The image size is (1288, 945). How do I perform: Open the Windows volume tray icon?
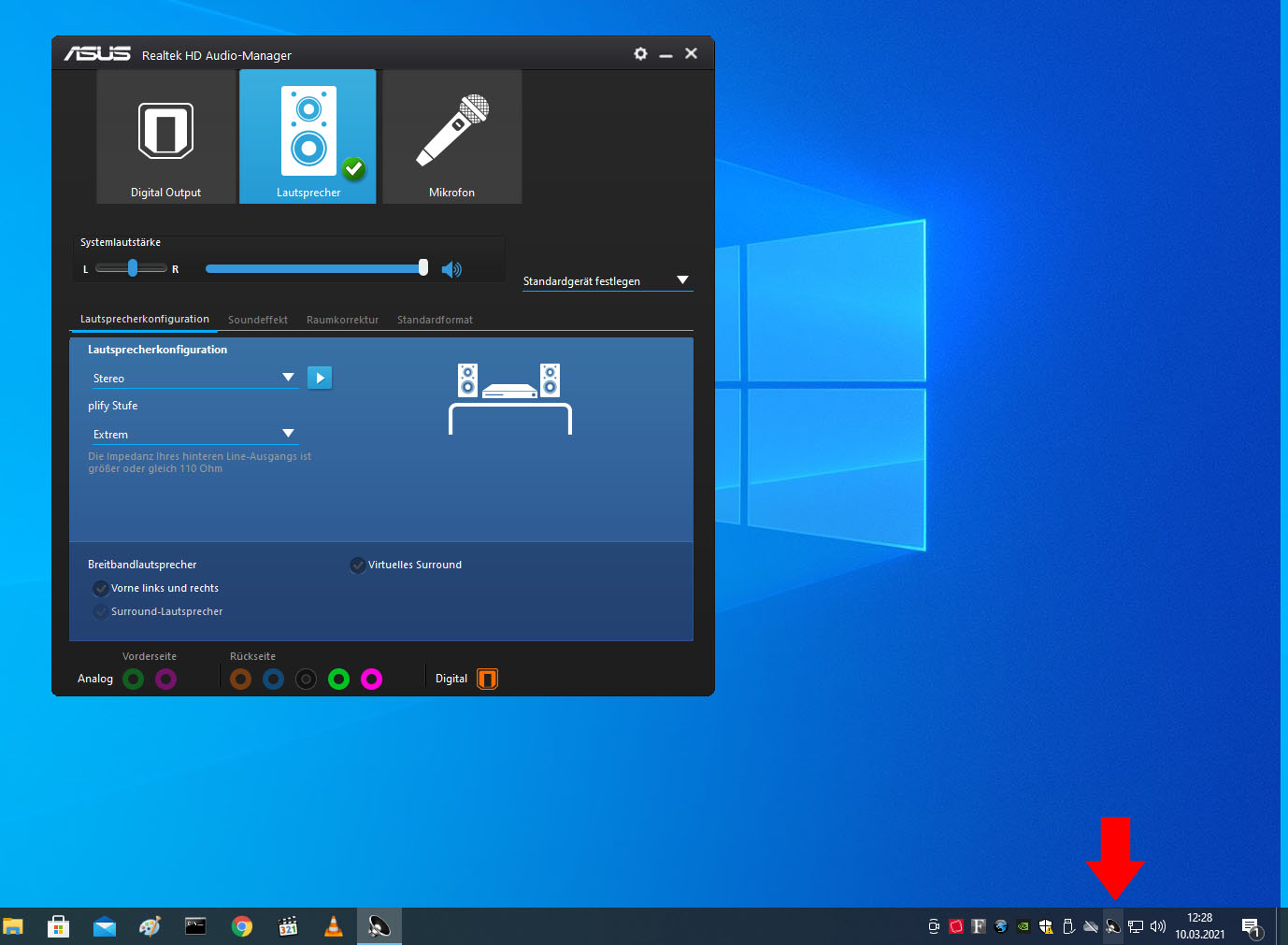[1158, 926]
